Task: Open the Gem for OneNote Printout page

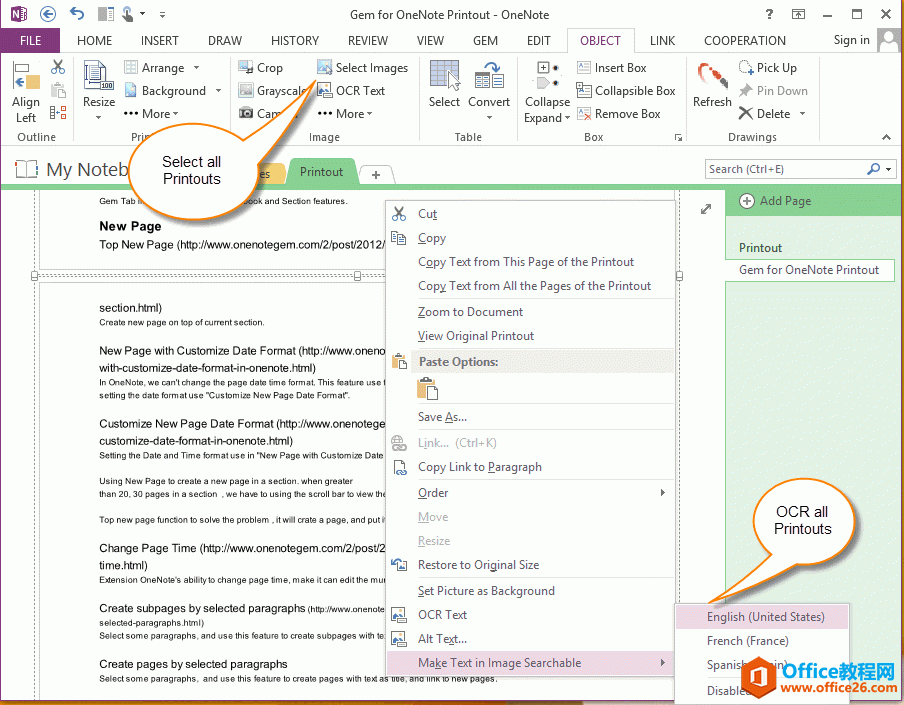Action: click(x=810, y=270)
